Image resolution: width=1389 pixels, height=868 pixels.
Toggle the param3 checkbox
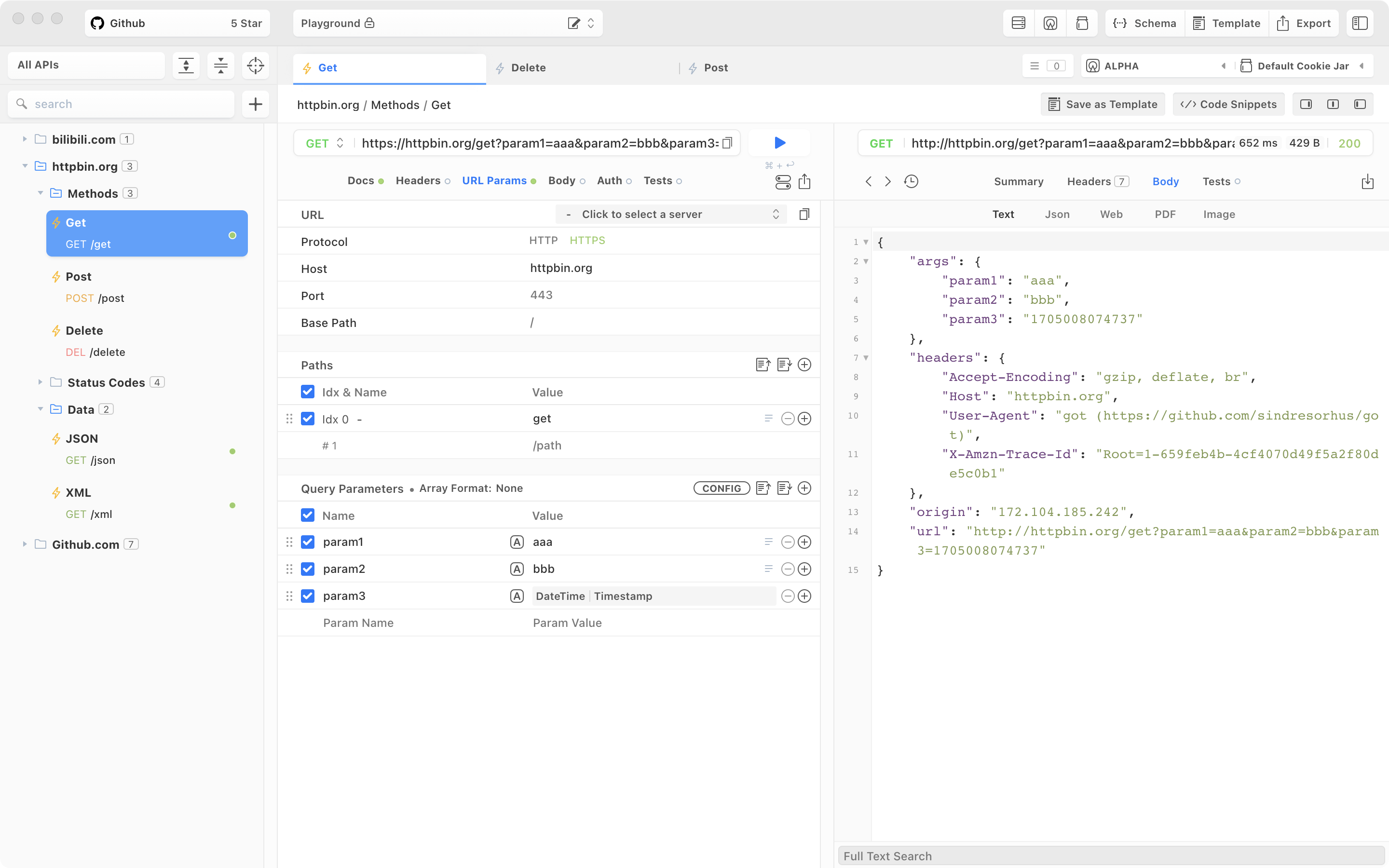(308, 596)
